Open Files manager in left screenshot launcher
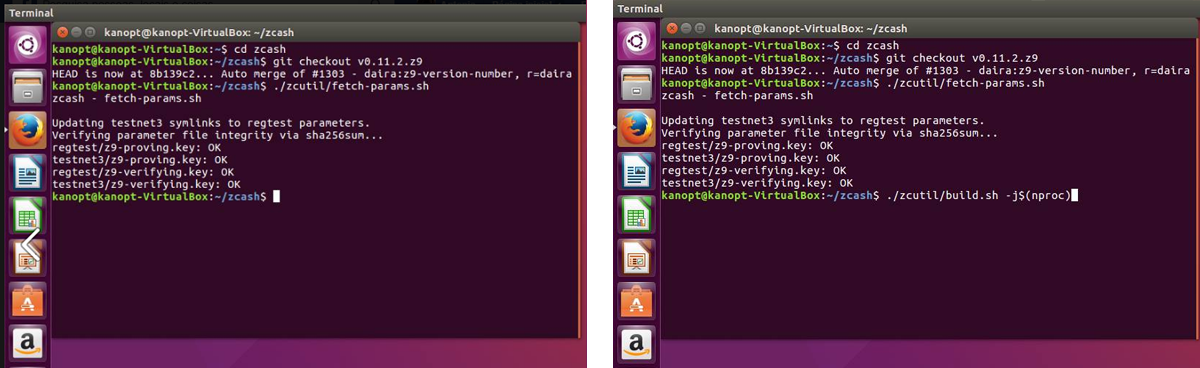1200x368 pixels. [28, 86]
